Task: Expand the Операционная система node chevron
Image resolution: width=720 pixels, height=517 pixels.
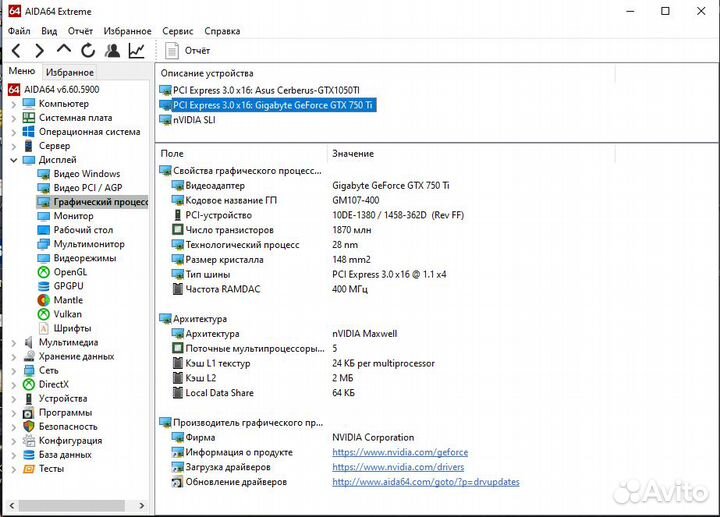Action: pos(14,133)
